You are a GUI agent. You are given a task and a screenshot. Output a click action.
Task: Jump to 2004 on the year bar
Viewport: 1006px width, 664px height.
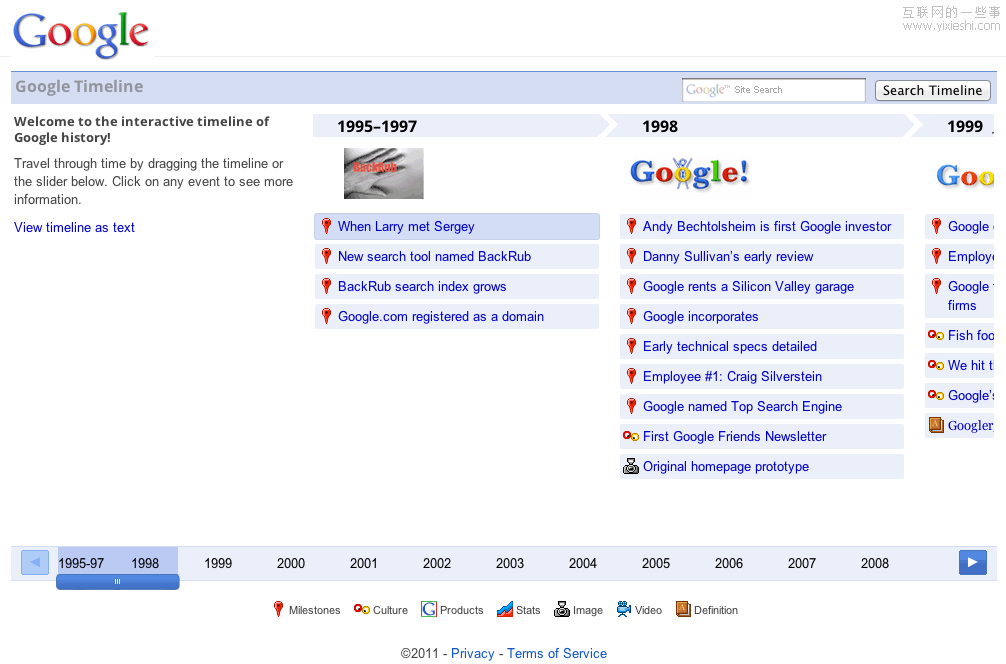[583, 563]
